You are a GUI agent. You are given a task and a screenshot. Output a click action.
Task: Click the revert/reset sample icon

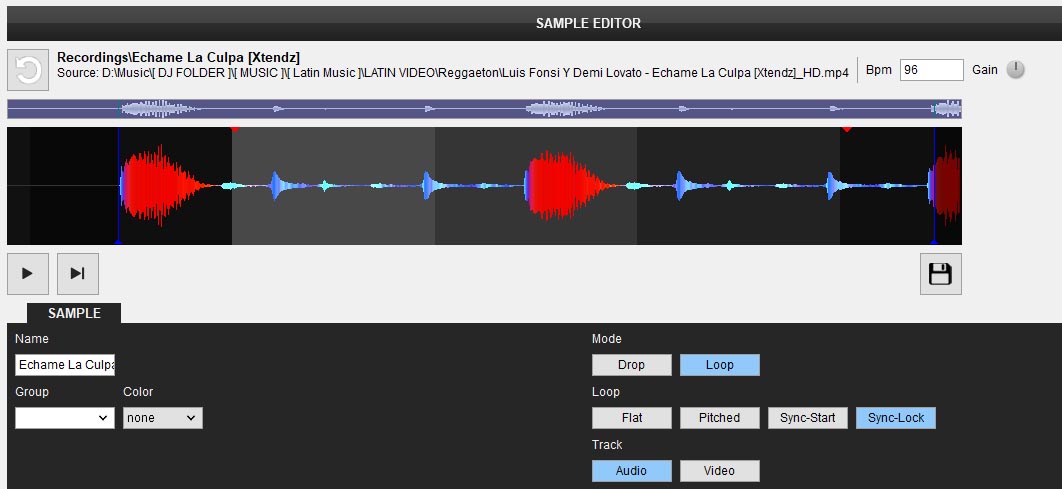[28, 70]
